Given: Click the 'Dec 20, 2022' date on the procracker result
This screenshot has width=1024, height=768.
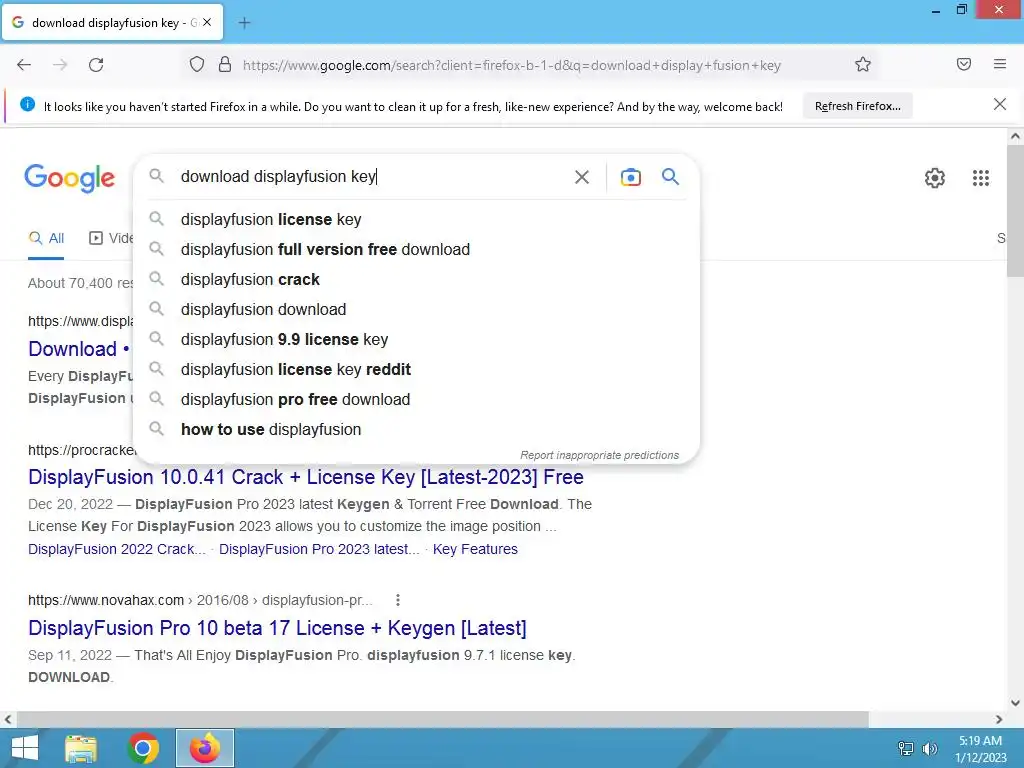Looking at the screenshot, I should click(71, 504).
